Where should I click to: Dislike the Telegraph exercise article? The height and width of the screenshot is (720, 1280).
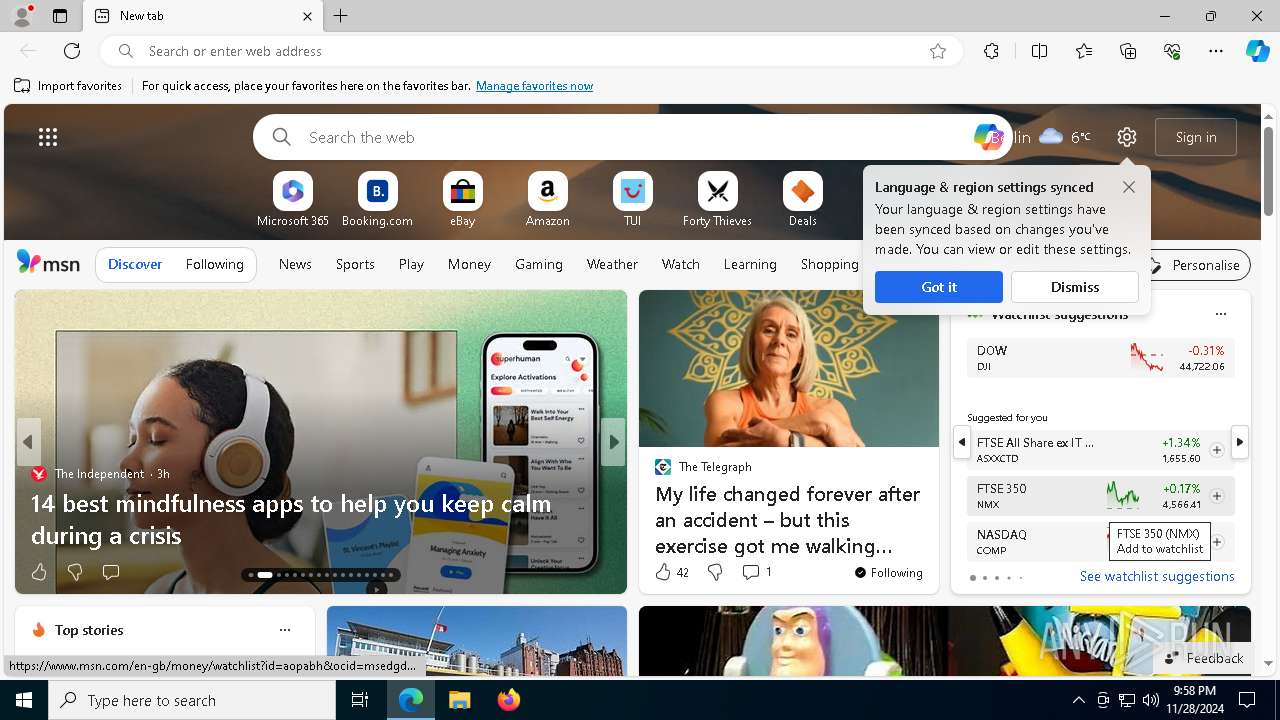[x=715, y=572]
